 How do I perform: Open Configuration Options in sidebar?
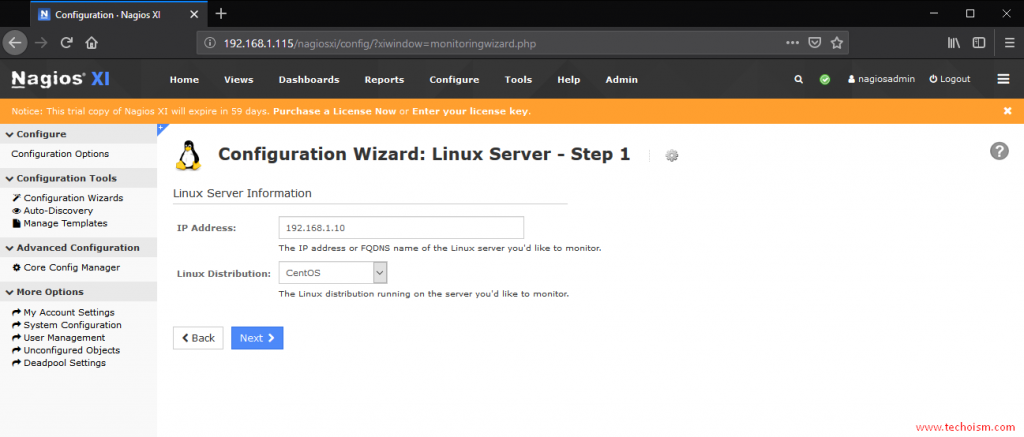click(x=60, y=154)
